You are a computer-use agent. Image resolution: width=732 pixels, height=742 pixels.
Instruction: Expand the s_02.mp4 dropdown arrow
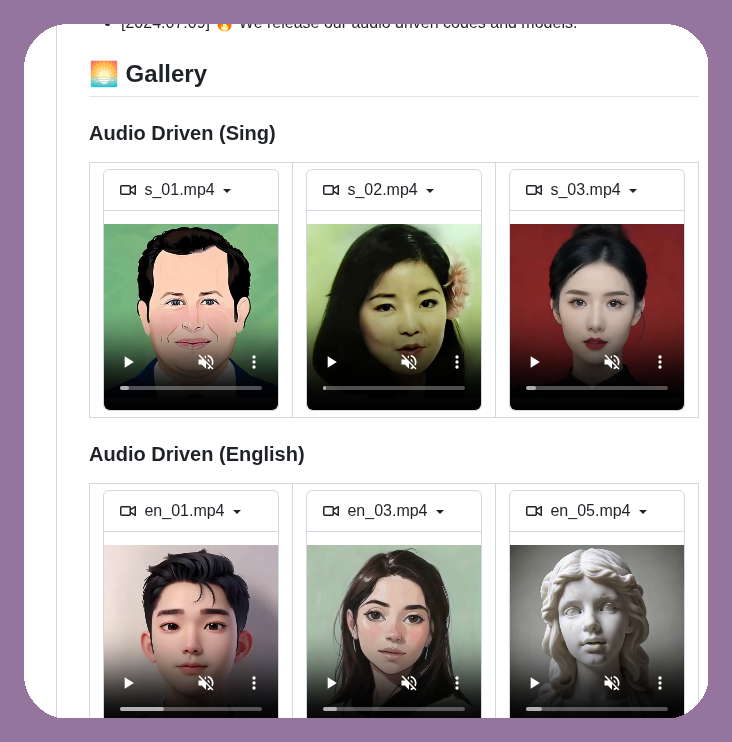430,191
